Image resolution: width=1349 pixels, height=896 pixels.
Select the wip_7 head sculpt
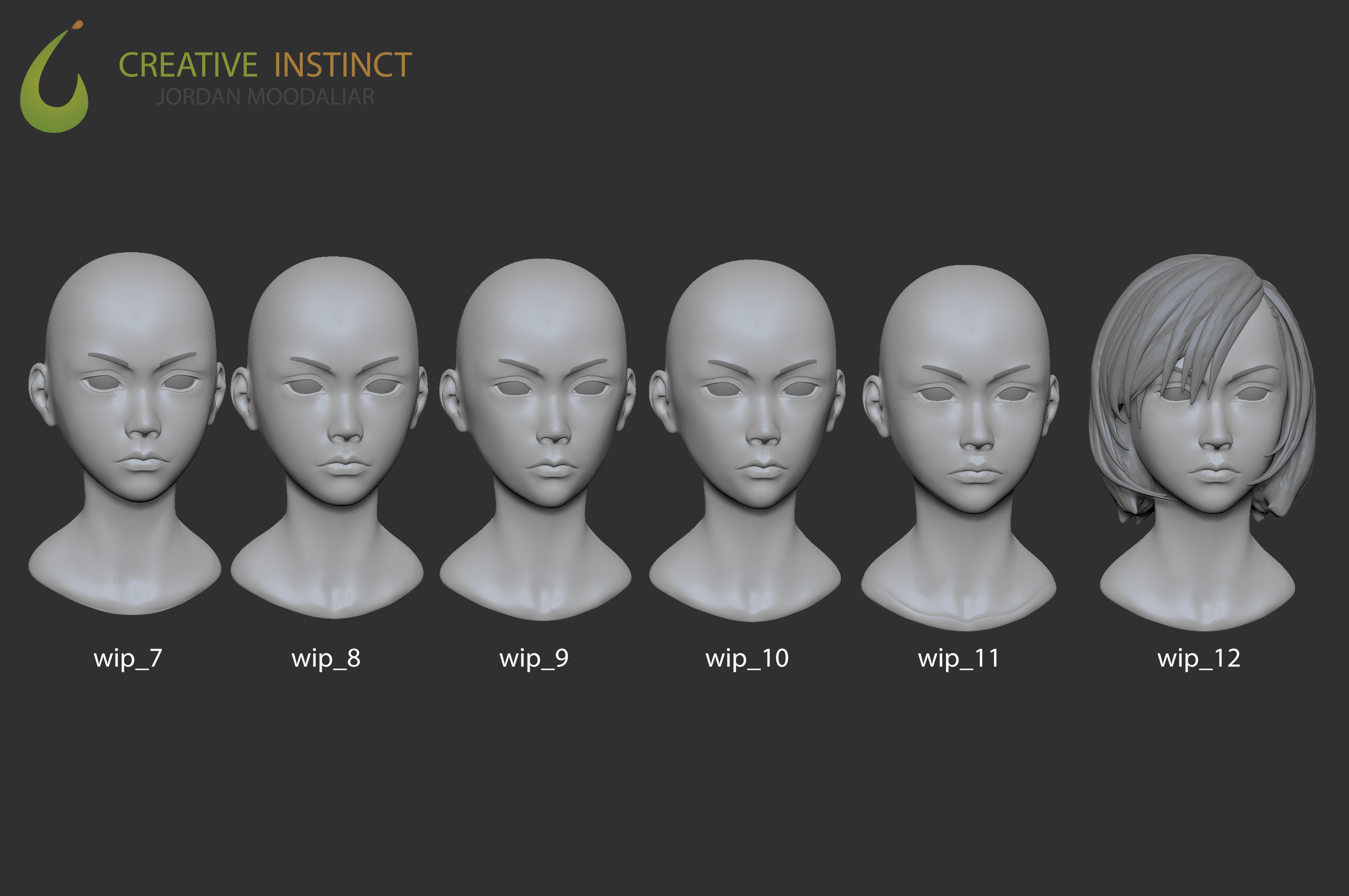(127, 433)
